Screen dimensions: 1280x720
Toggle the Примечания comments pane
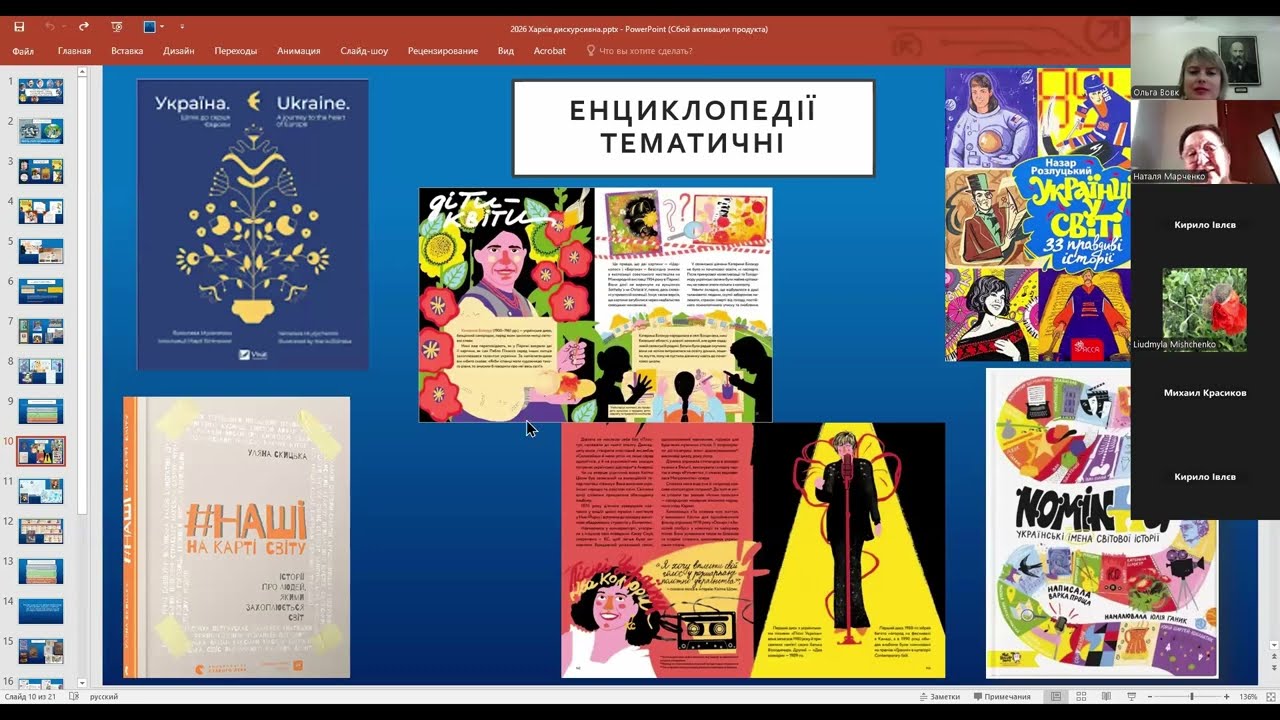tap(1001, 697)
